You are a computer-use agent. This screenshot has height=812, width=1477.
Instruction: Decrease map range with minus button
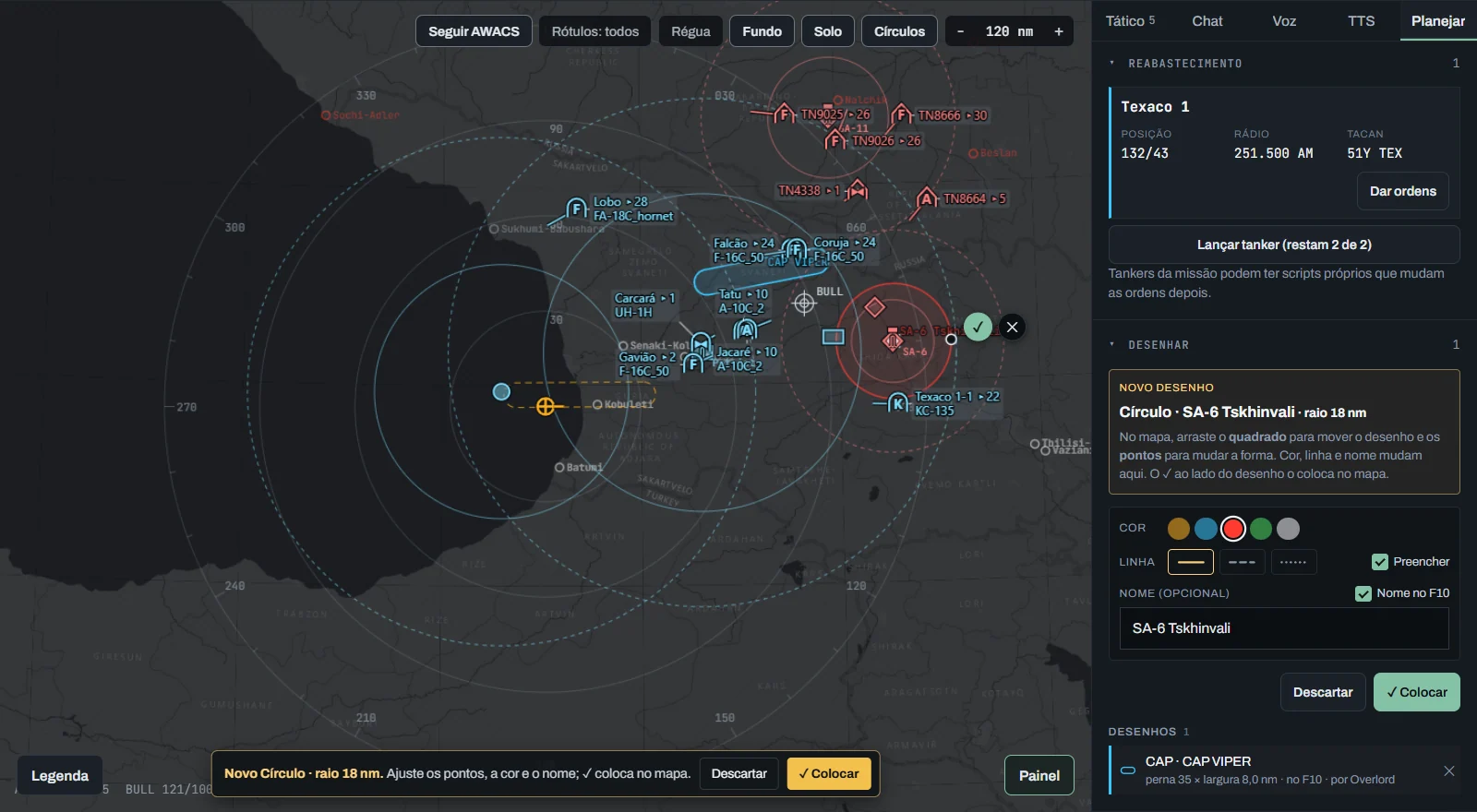click(961, 31)
